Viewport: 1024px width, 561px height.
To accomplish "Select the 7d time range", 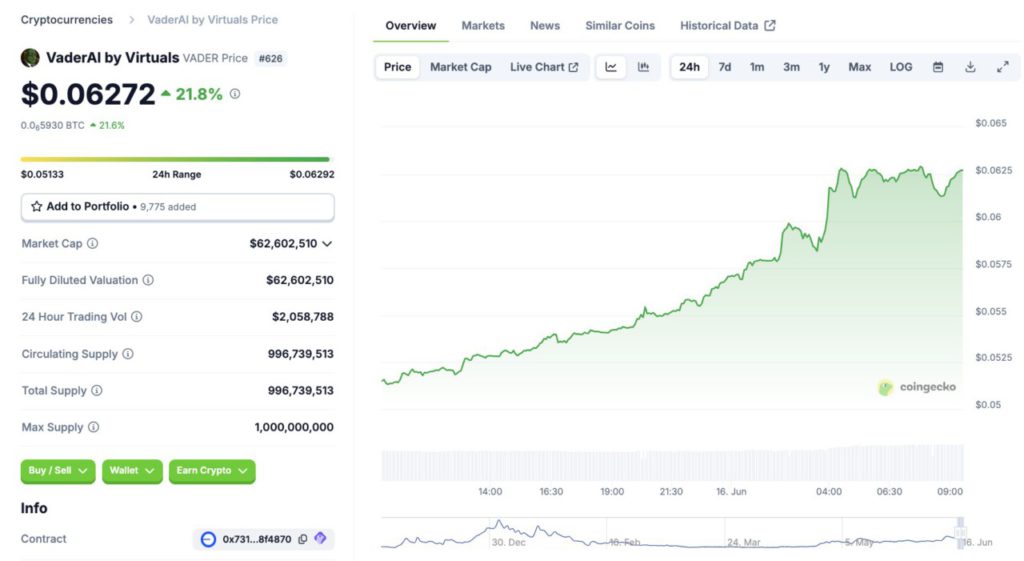I will (x=725, y=67).
